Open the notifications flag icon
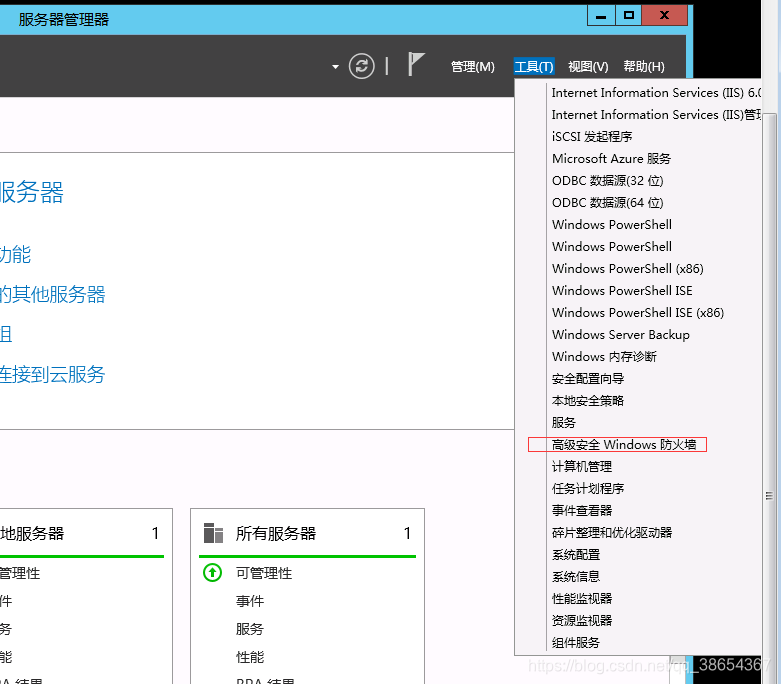Image resolution: width=781 pixels, height=684 pixels. (x=416, y=65)
